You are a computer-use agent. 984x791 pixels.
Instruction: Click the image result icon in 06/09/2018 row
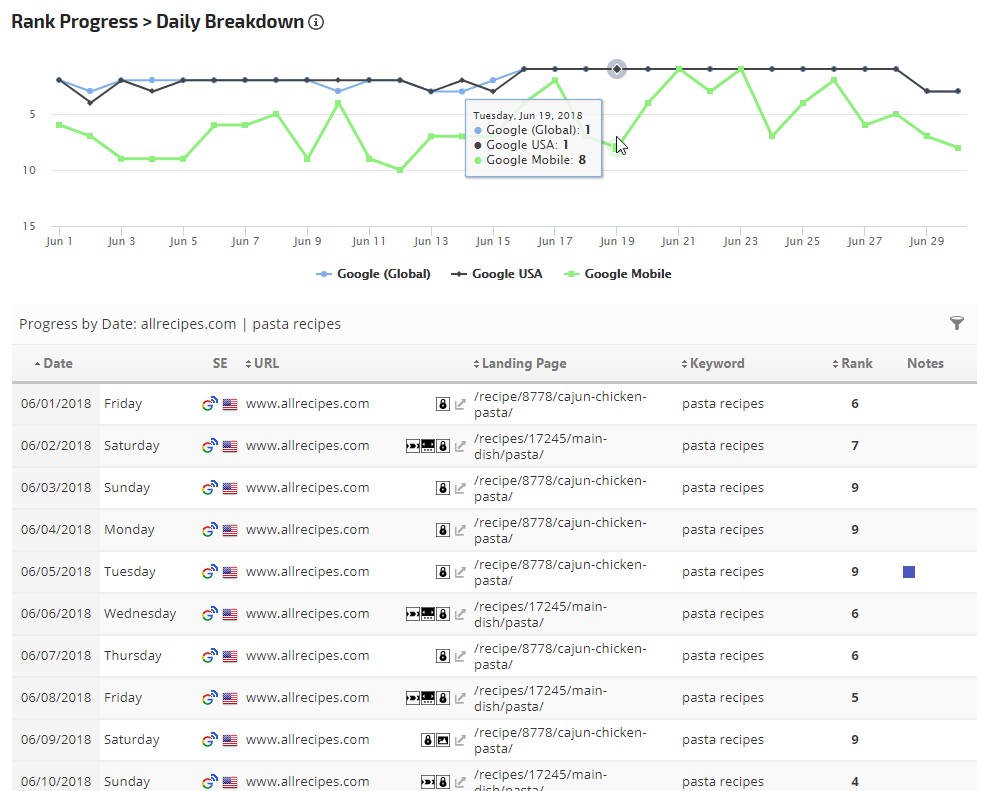[x=442, y=740]
